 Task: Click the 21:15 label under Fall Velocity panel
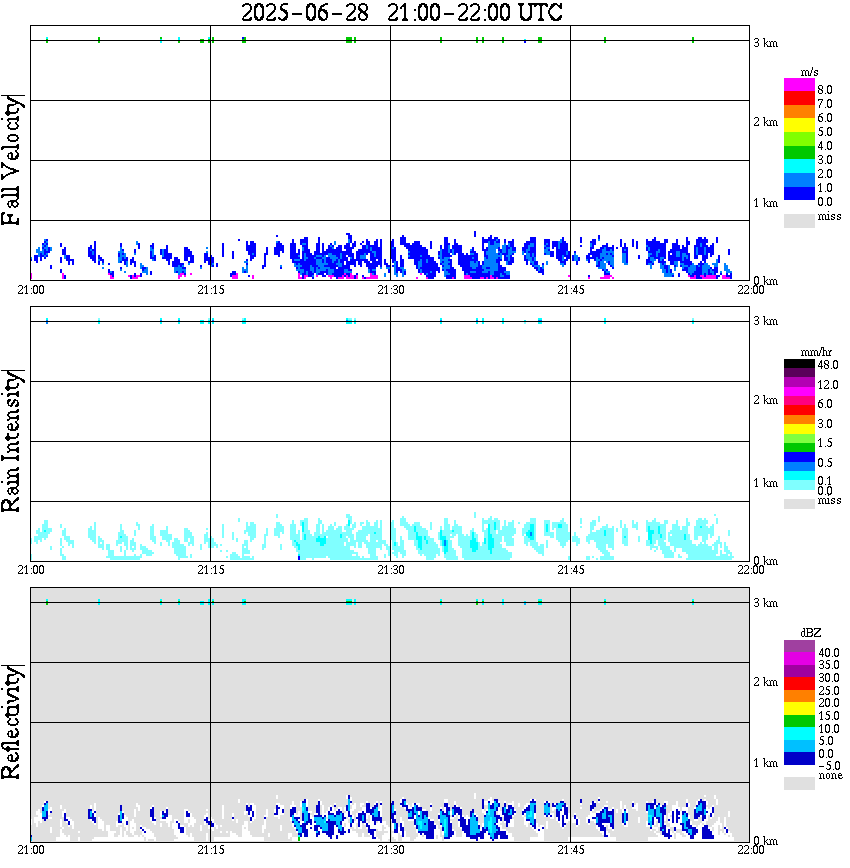point(211,290)
